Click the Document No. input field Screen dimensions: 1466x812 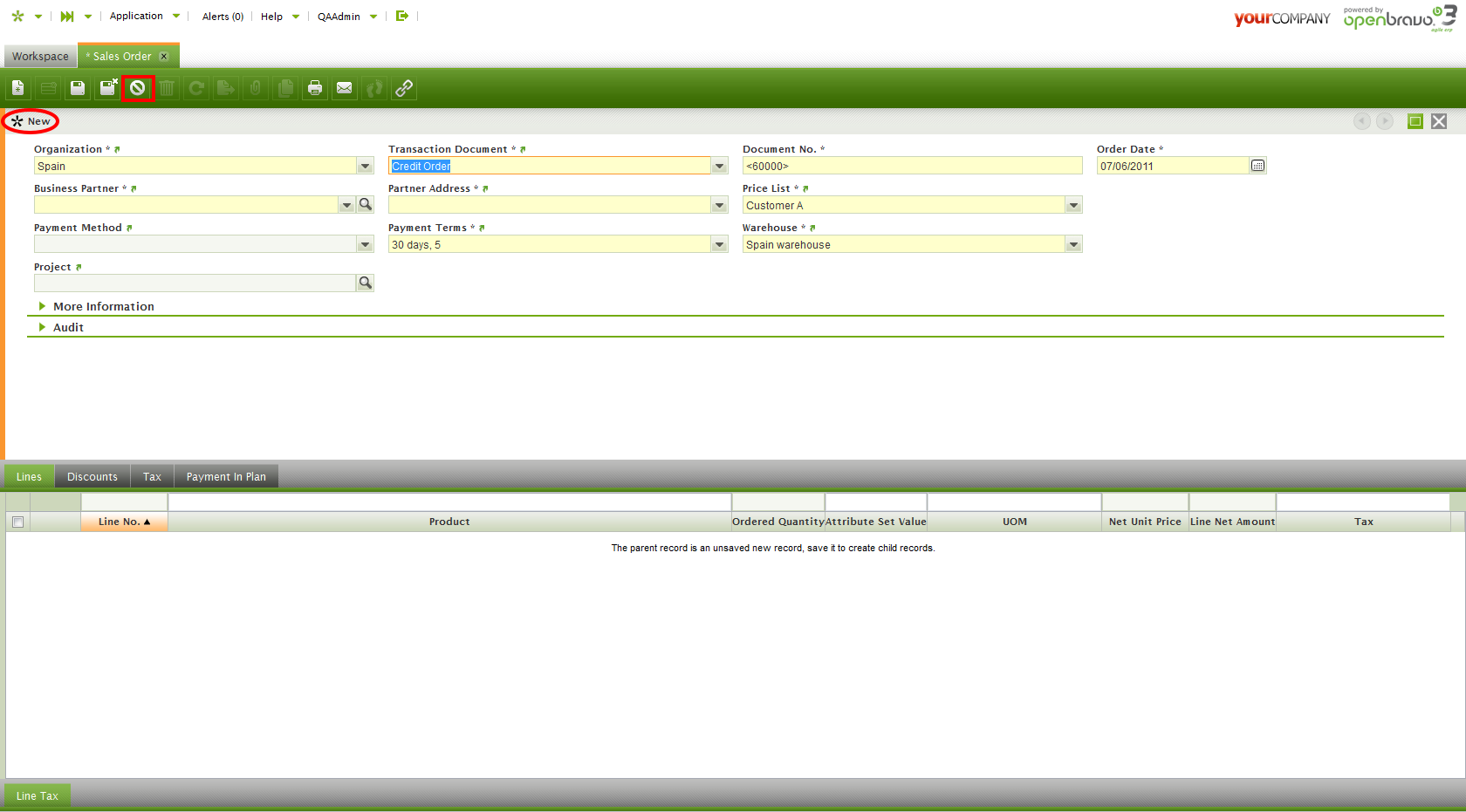(x=913, y=166)
